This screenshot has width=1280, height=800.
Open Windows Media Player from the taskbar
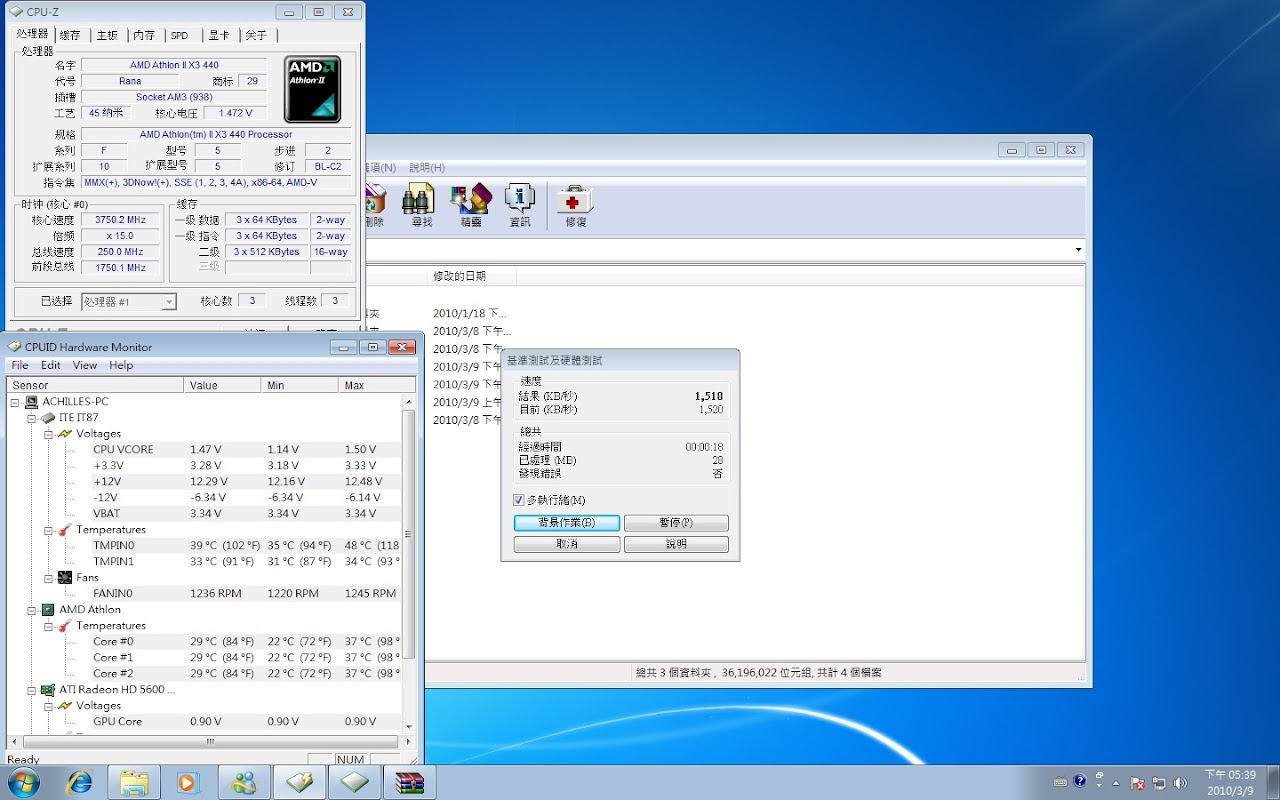coord(188,782)
